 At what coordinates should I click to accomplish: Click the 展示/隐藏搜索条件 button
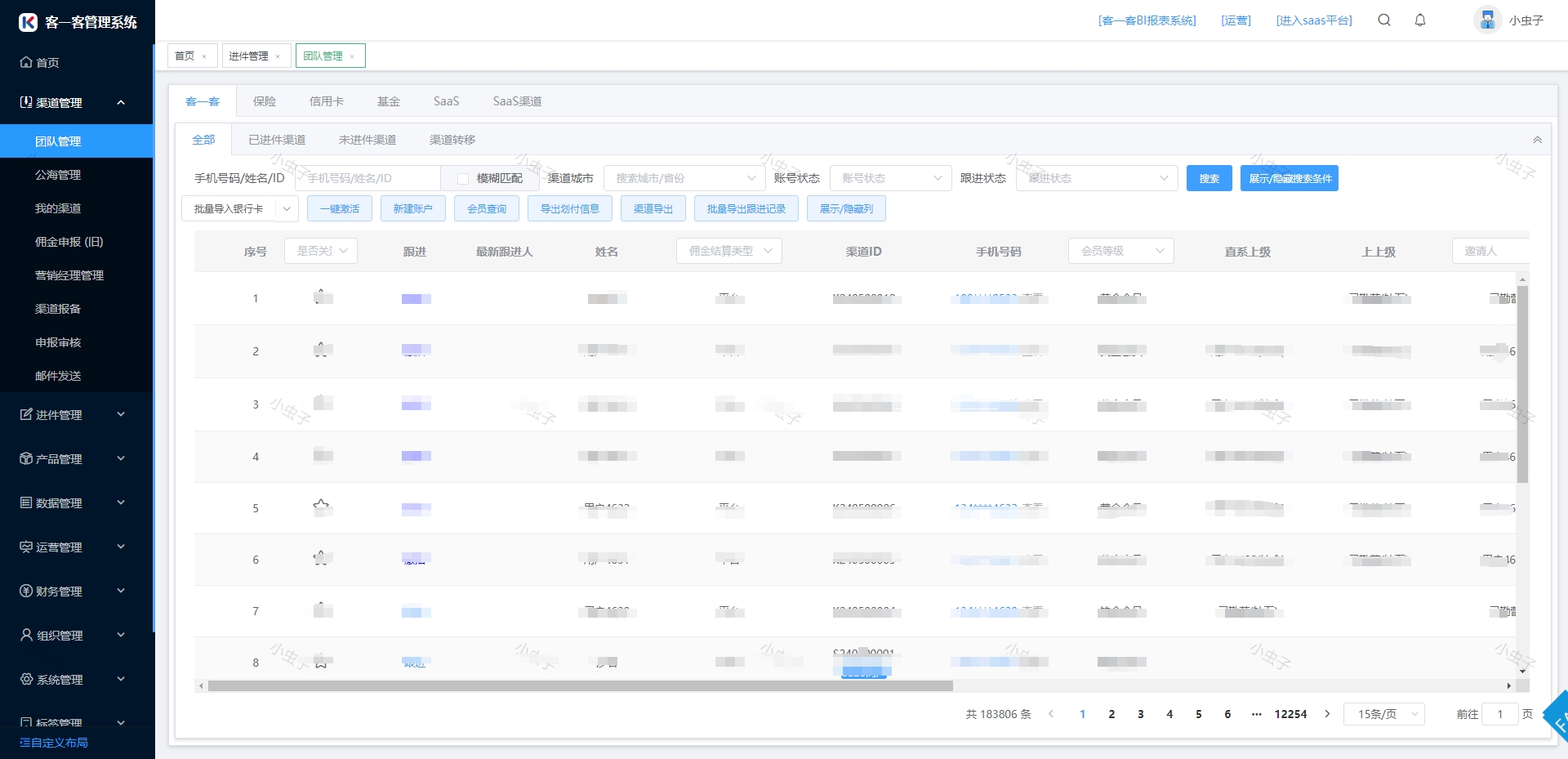[1290, 178]
